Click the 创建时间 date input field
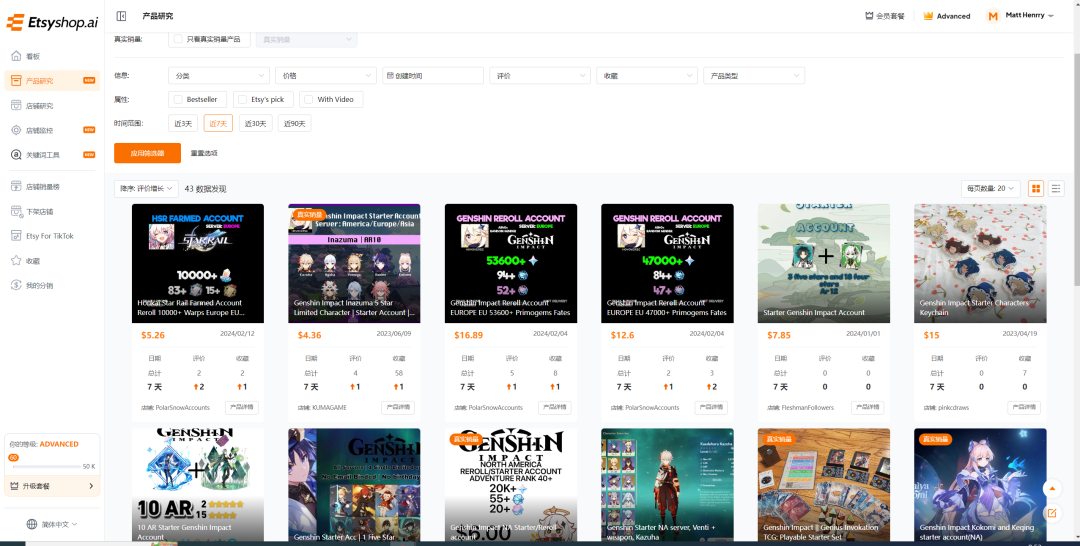Viewport: 1080px width, 546px height. [x=433, y=76]
